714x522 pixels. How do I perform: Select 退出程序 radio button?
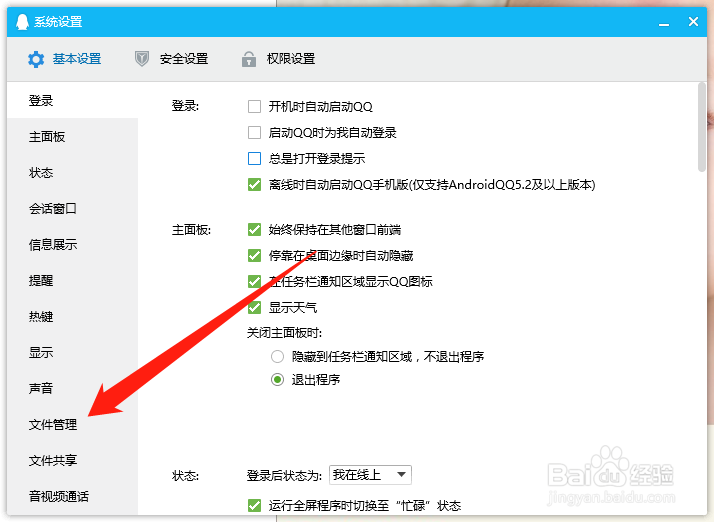277,379
